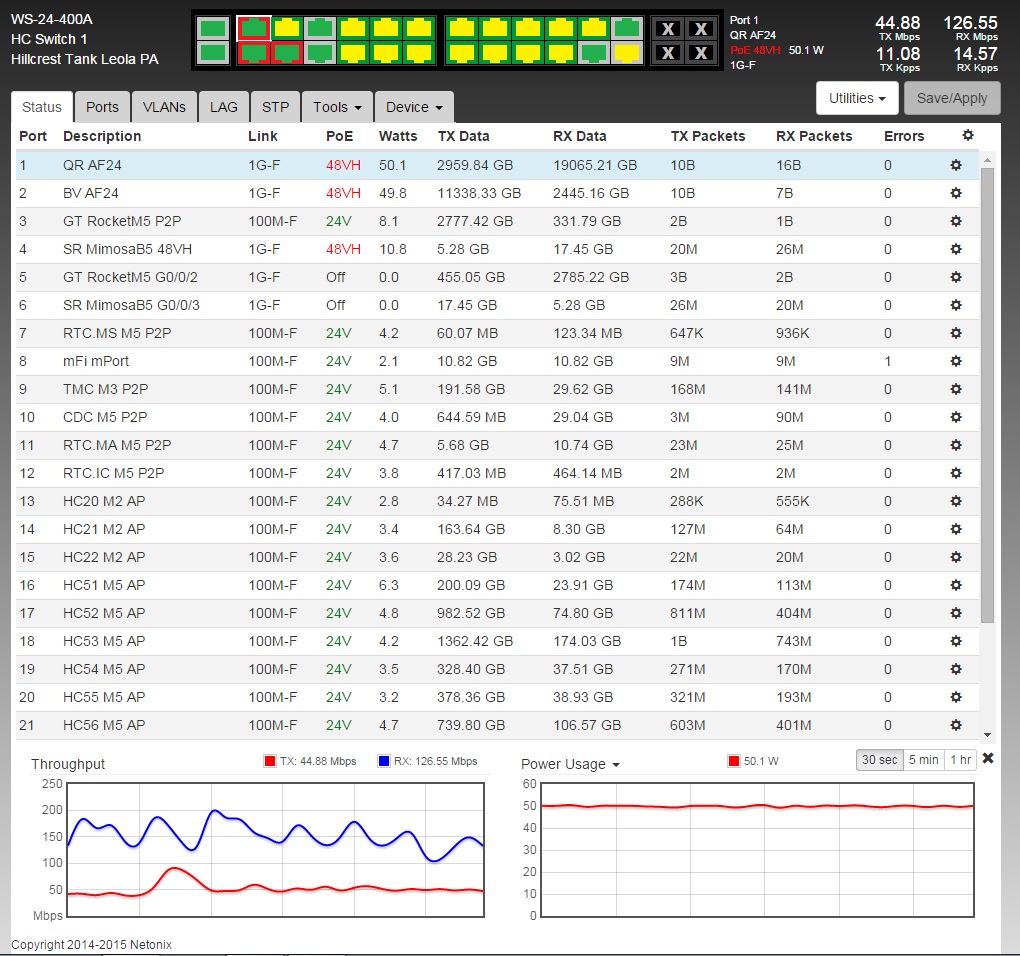Switch to the Ports tab
The height and width of the screenshot is (956, 1020).
coord(101,106)
